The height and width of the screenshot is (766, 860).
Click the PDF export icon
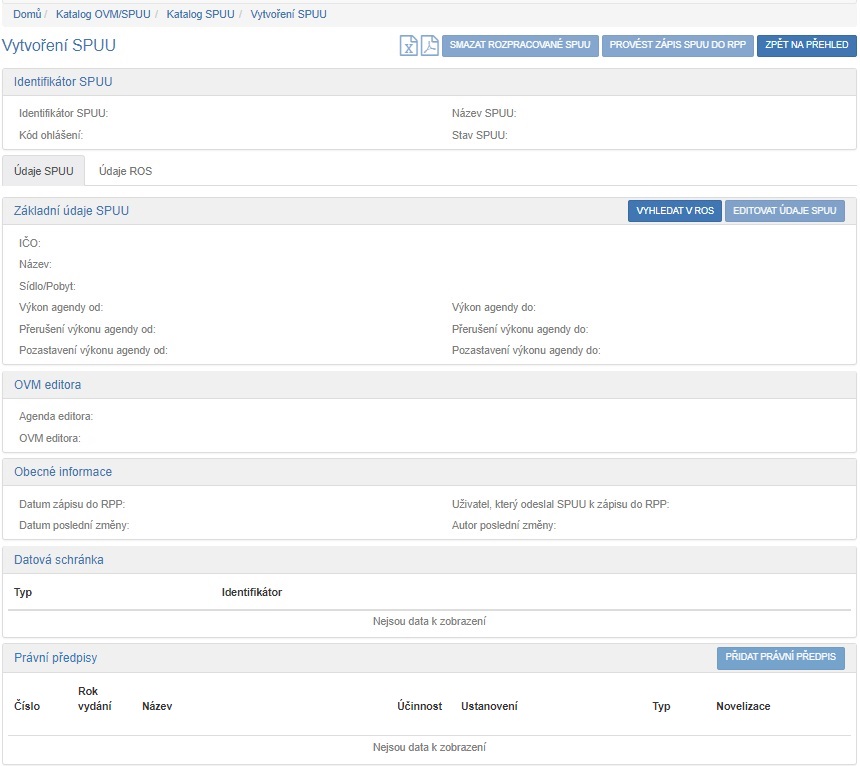click(430, 45)
